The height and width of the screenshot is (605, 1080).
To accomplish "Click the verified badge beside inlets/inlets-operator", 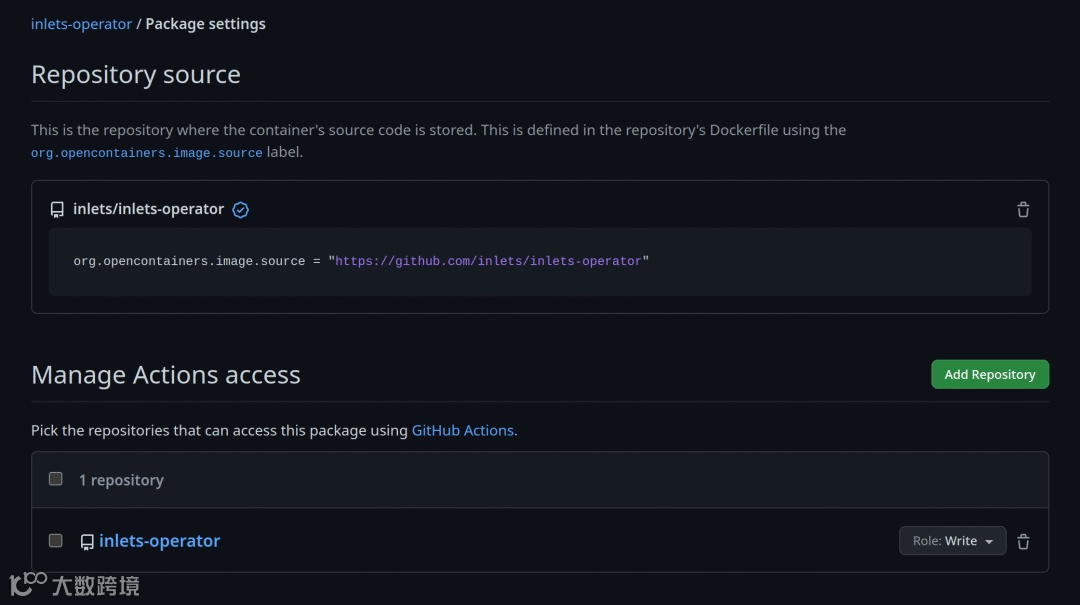I will (x=241, y=210).
